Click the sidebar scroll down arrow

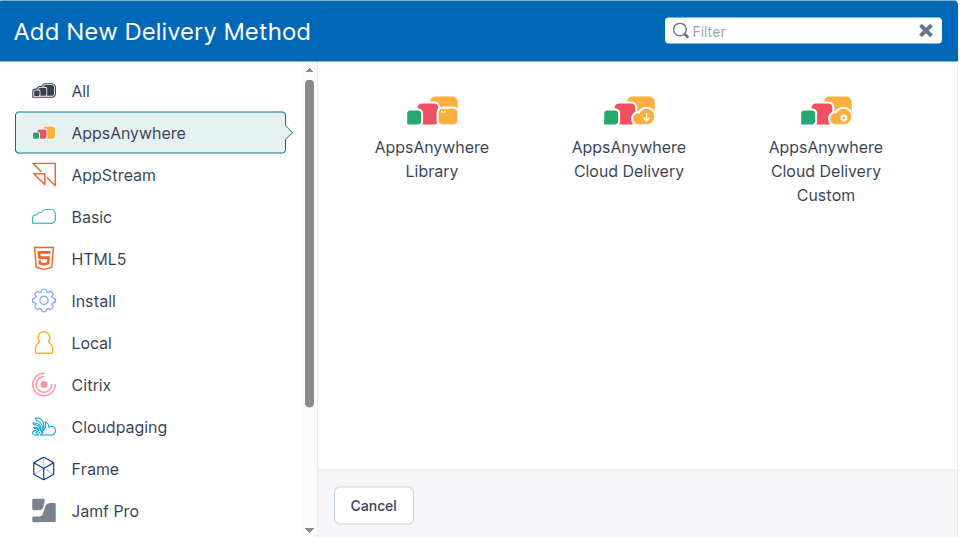pyautogui.click(x=309, y=529)
